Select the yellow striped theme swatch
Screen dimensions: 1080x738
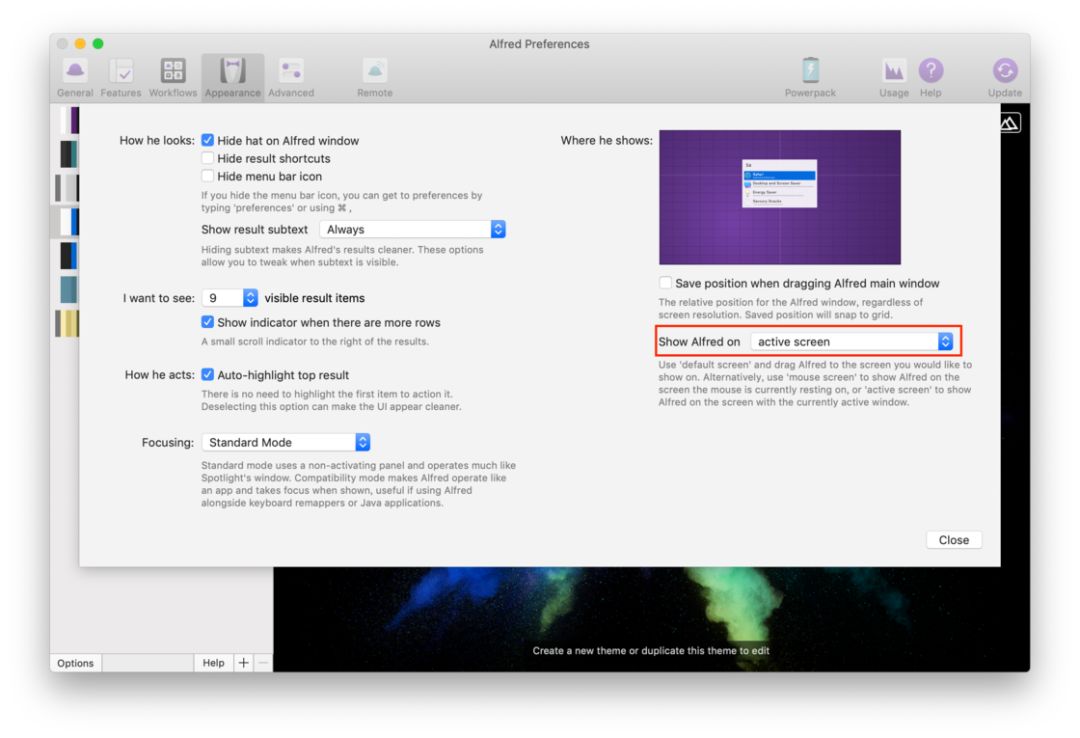(x=68, y=323)
